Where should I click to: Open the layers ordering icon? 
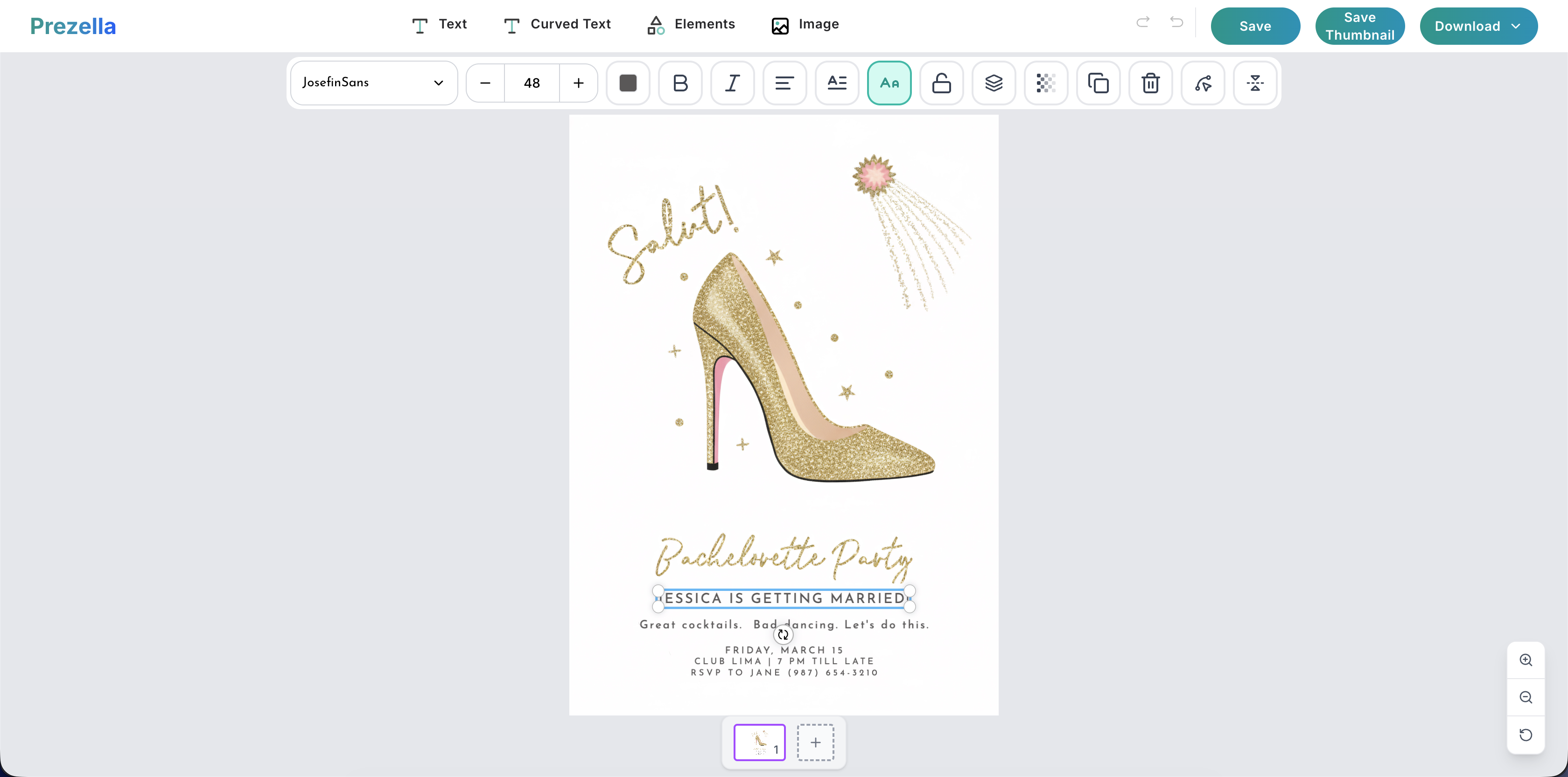(994, 83)
